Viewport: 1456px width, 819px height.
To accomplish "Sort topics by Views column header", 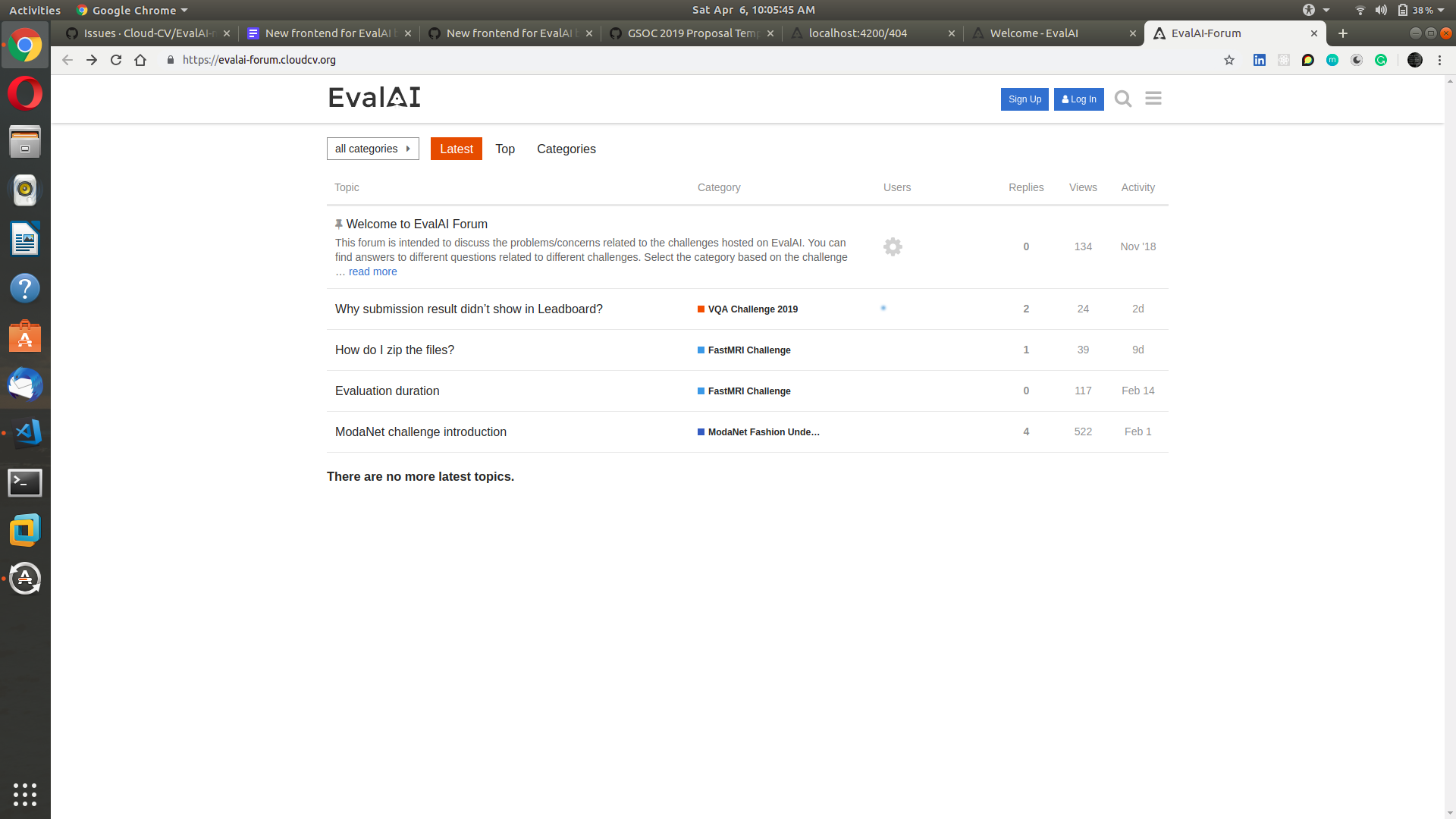I will coord(1083,187).
